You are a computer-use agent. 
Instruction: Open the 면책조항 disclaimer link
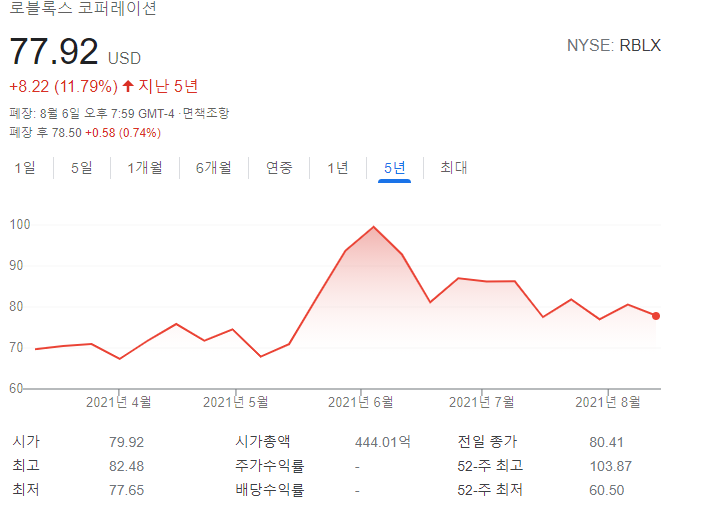point(205,113)
